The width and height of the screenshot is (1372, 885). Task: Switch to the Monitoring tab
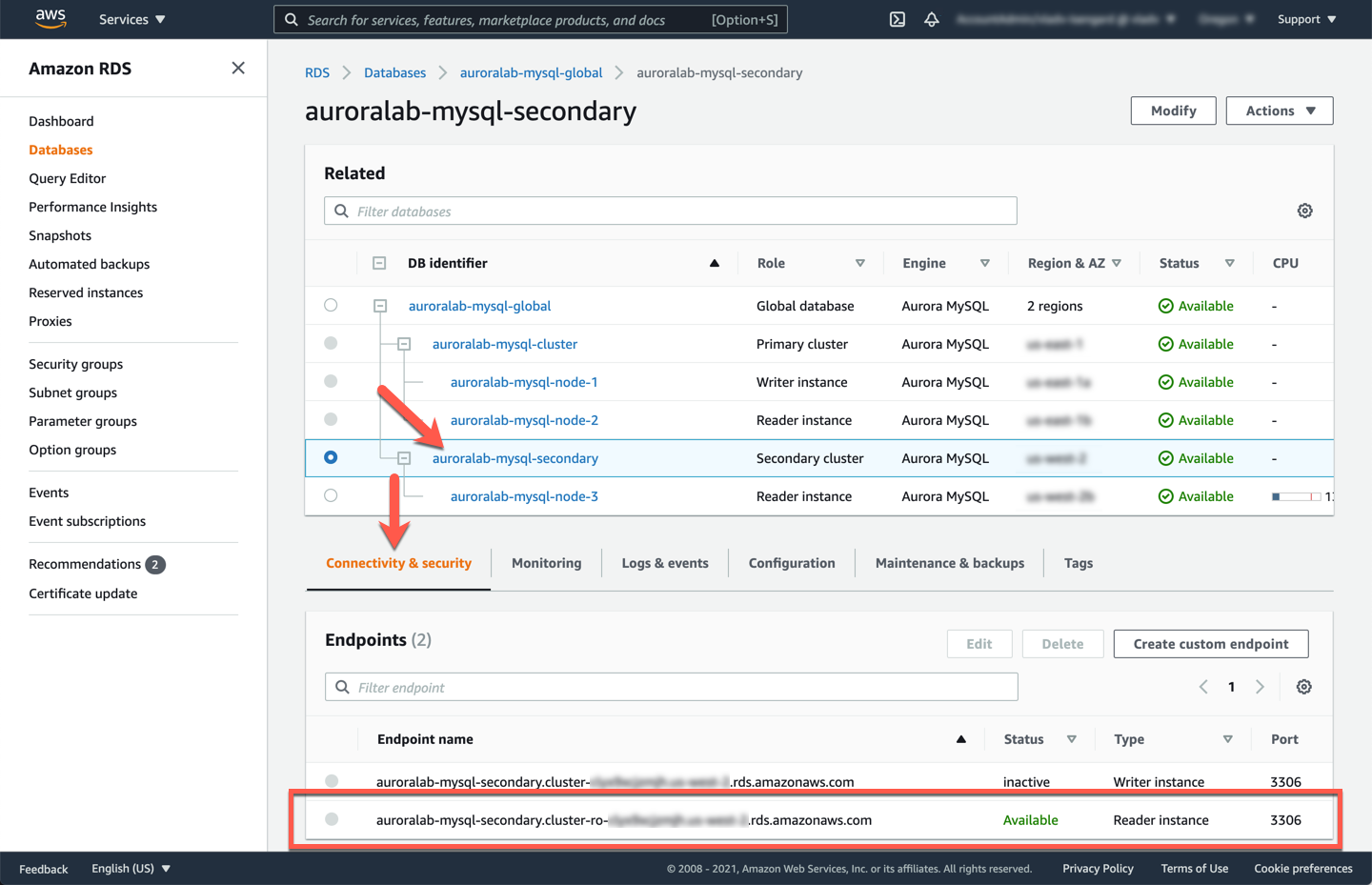pyautogui.click(x=546, y=562)
